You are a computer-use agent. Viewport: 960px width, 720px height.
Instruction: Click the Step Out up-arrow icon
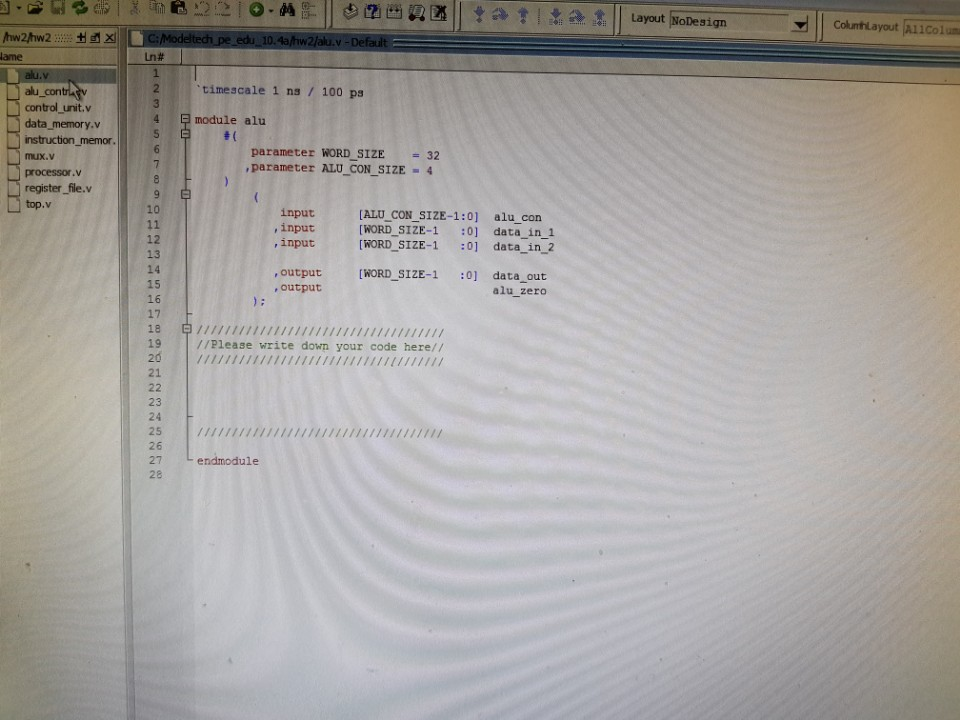(x=523, y=15)
